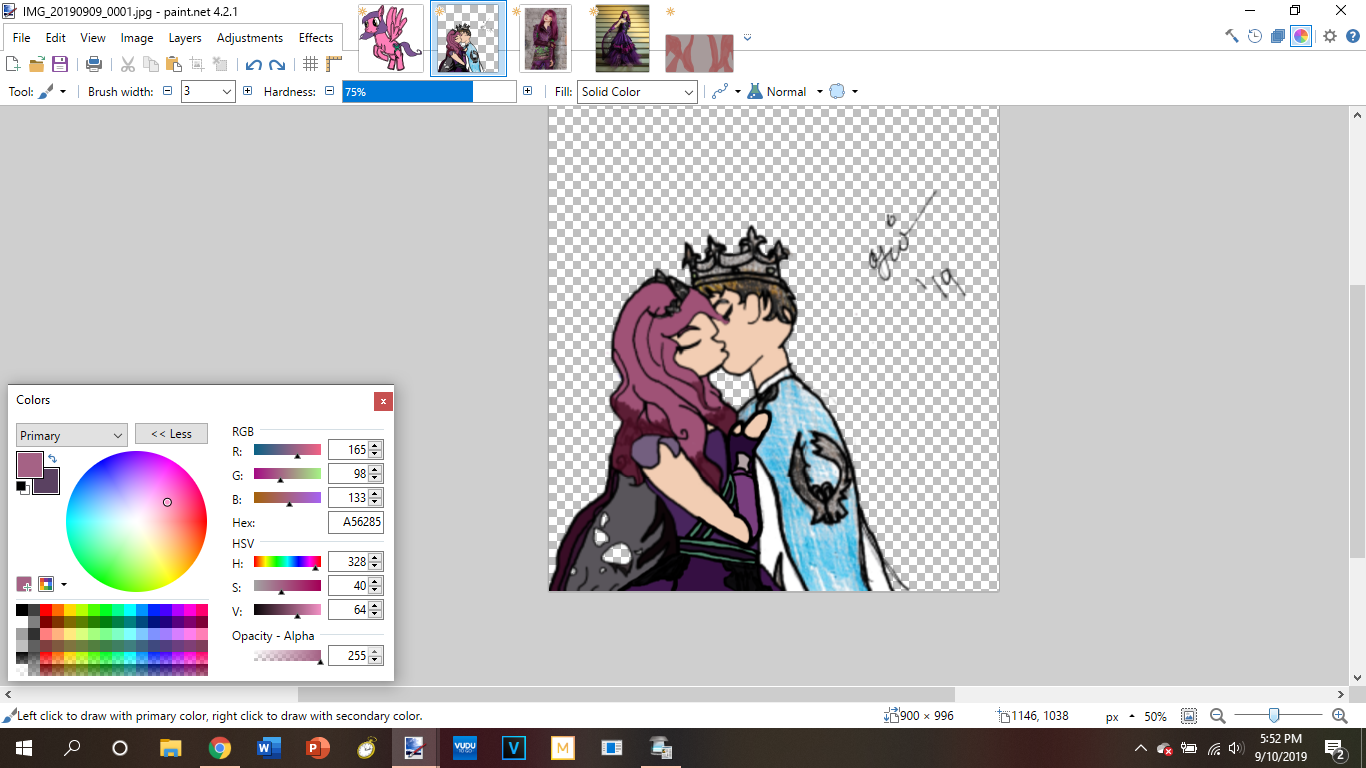Click the Undo arrow in toolbar
This screenshot has width=1366, height=768.
pos(253,64)
